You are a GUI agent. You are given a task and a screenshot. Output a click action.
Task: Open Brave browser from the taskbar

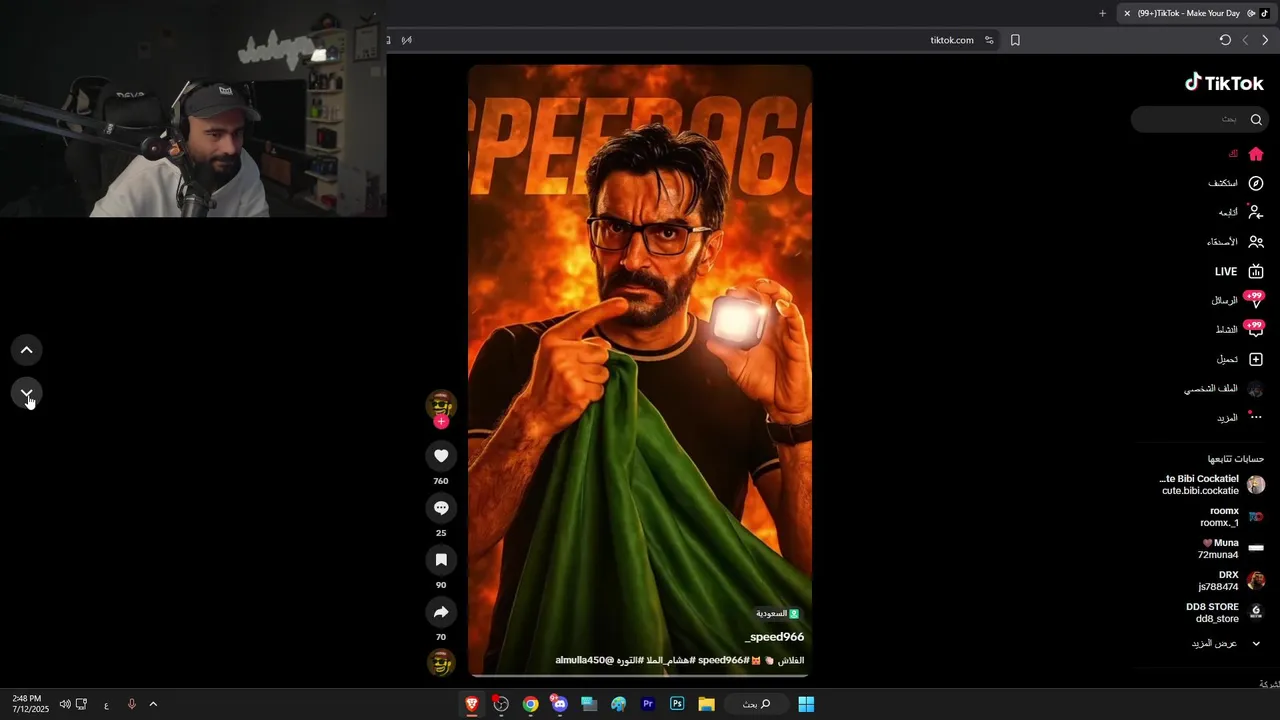471,704
